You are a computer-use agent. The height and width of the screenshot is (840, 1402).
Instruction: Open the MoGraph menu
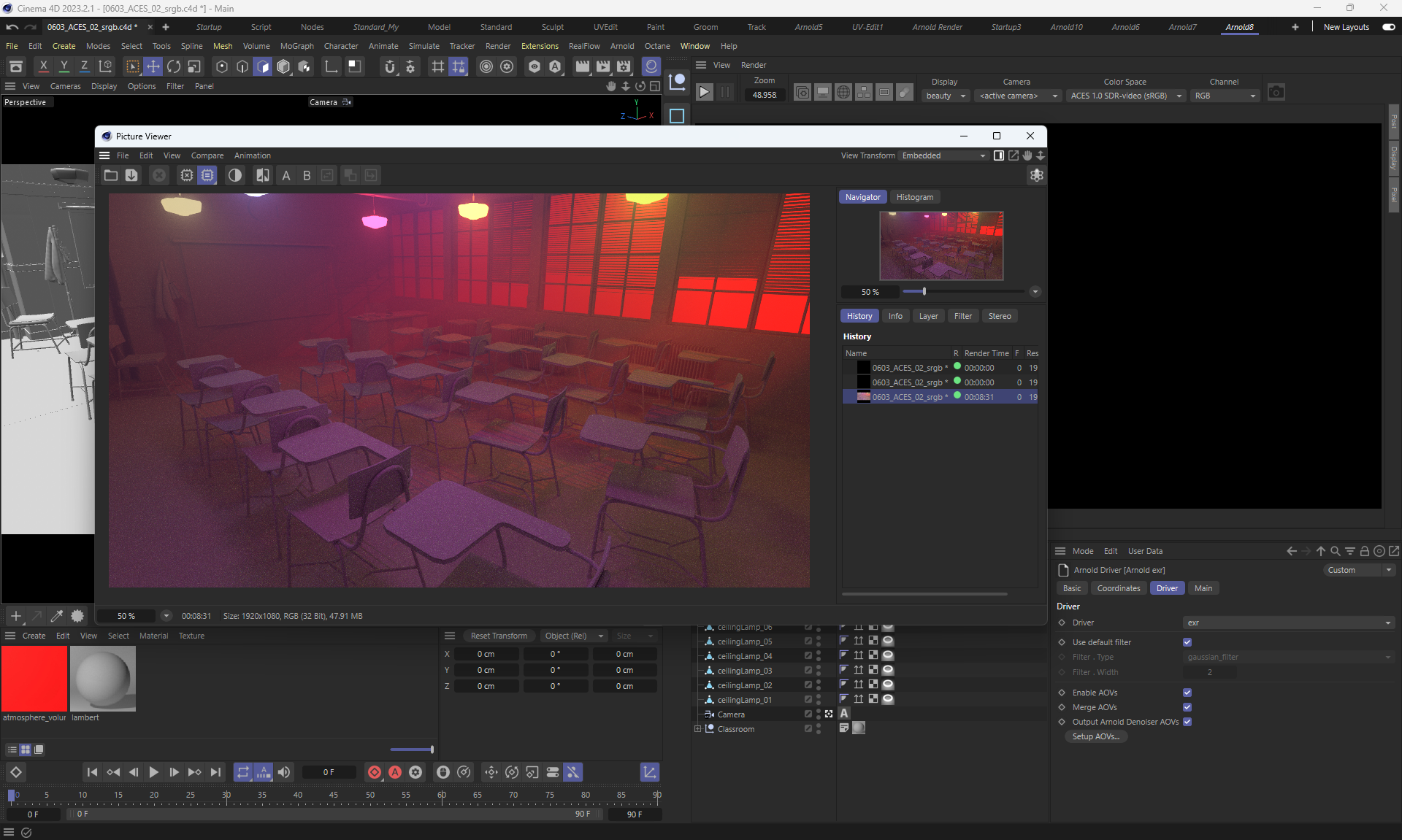296,46
